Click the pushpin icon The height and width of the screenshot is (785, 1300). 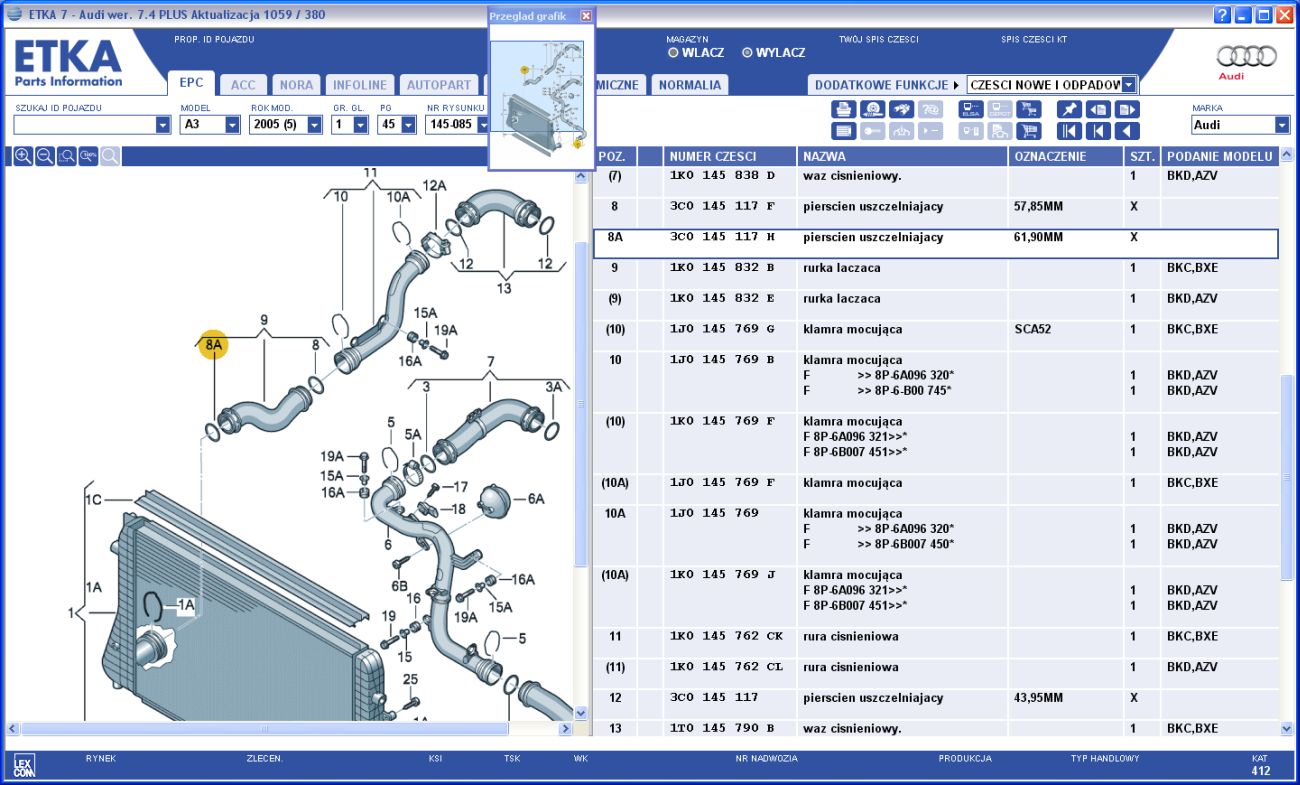coord(1069,109)
